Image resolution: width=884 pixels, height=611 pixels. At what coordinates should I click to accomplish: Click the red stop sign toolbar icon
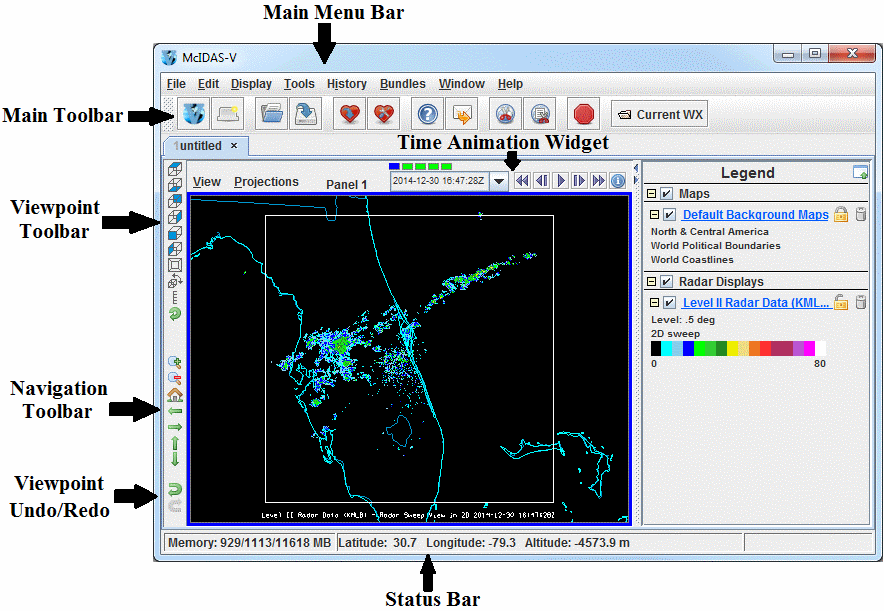584,115
